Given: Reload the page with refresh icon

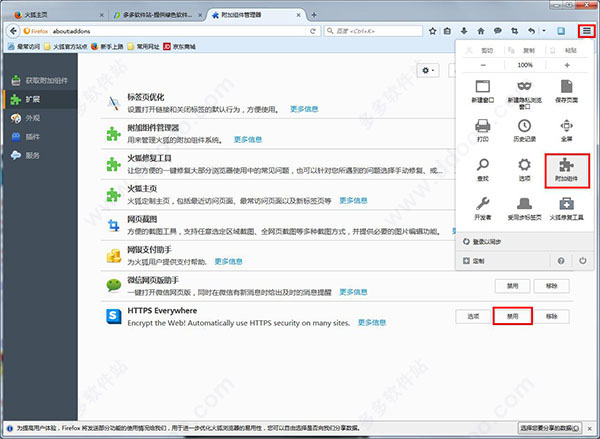Looking at the screenshot, I should [313, 31].
